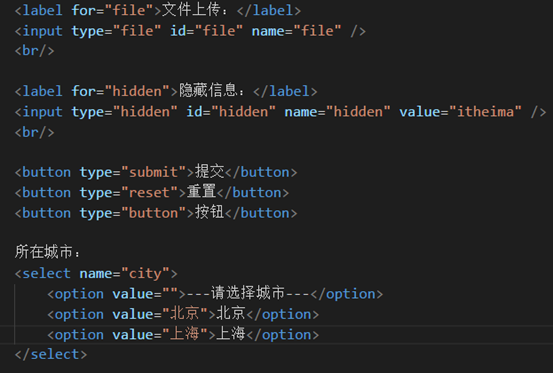The height and width of the screenshot is (373, 553).
Task: Click the submit button line text "提交"
Action: coord(210,172)
